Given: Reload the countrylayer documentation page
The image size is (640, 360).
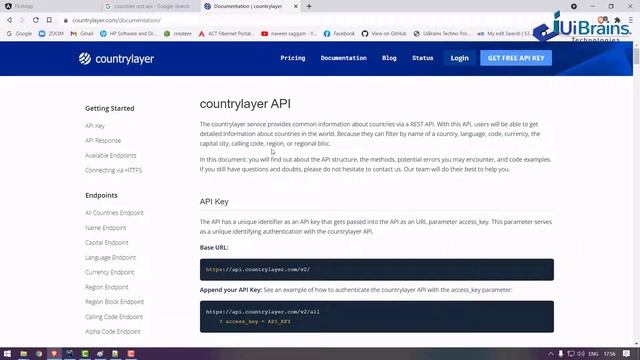Looking at the screenshot, I should pyautogui.click(x=36, y=20).
